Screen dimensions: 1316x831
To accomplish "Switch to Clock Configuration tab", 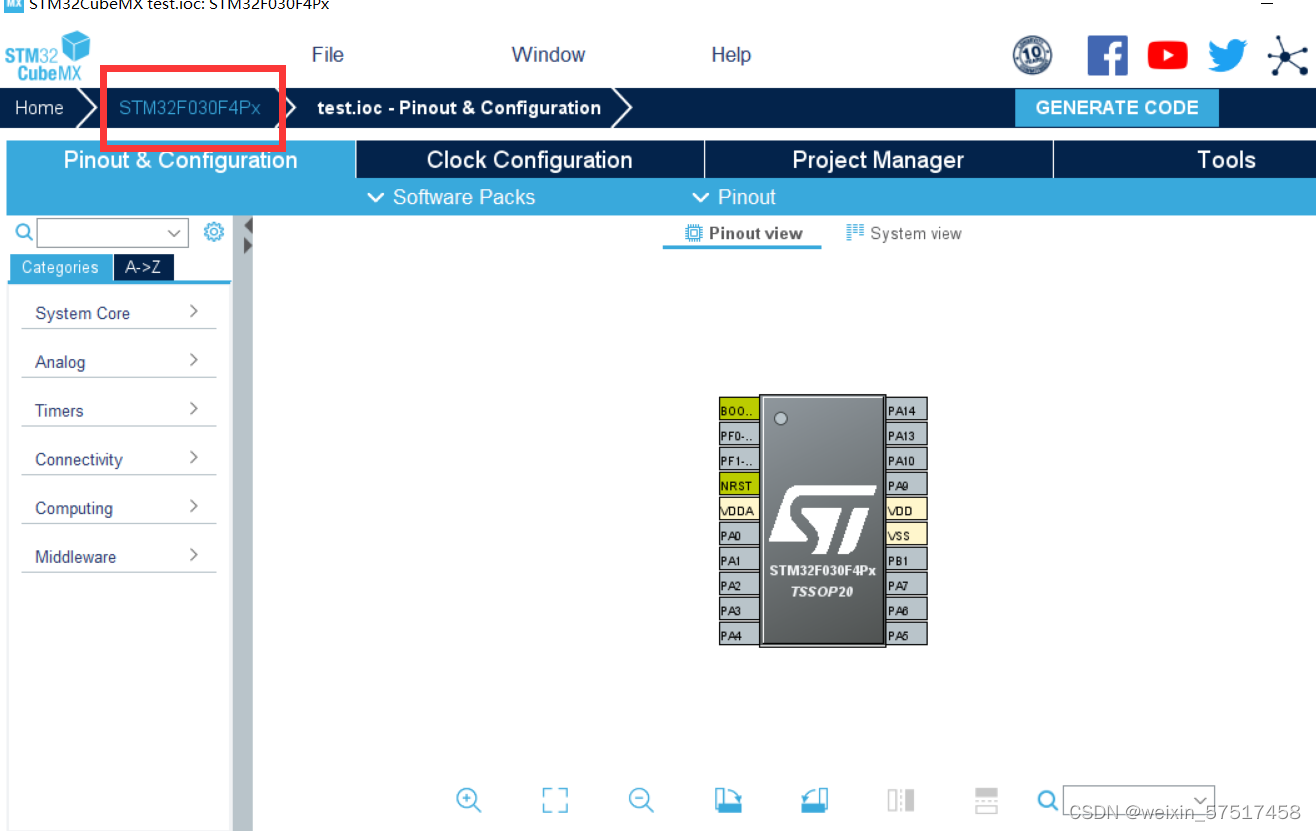I will tap(529, 160).
